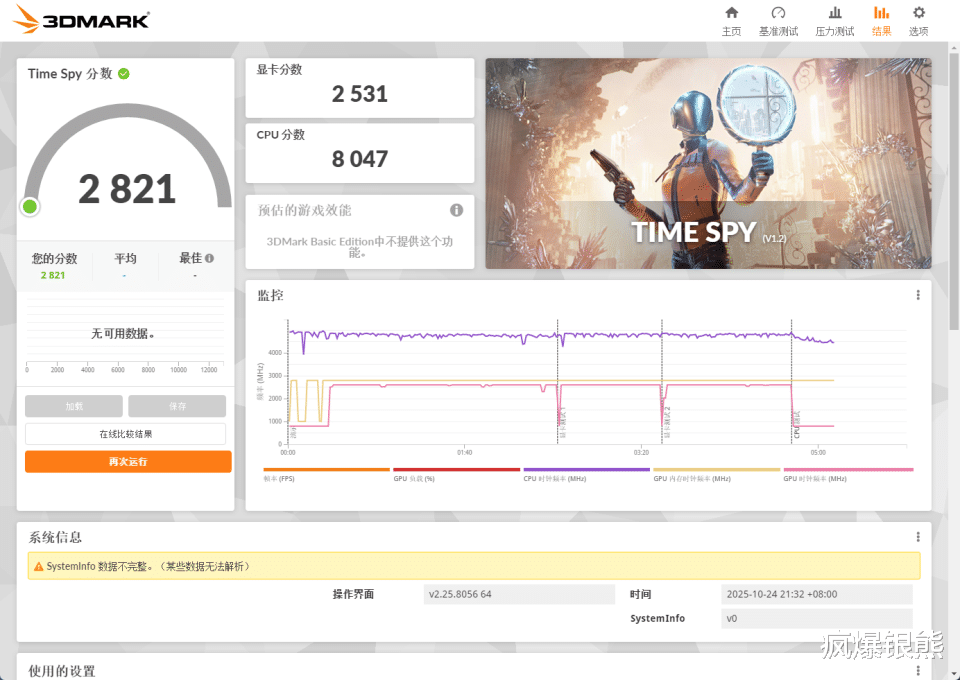
Task: Click the orange 再次运行 button
Action: (128, 461)
